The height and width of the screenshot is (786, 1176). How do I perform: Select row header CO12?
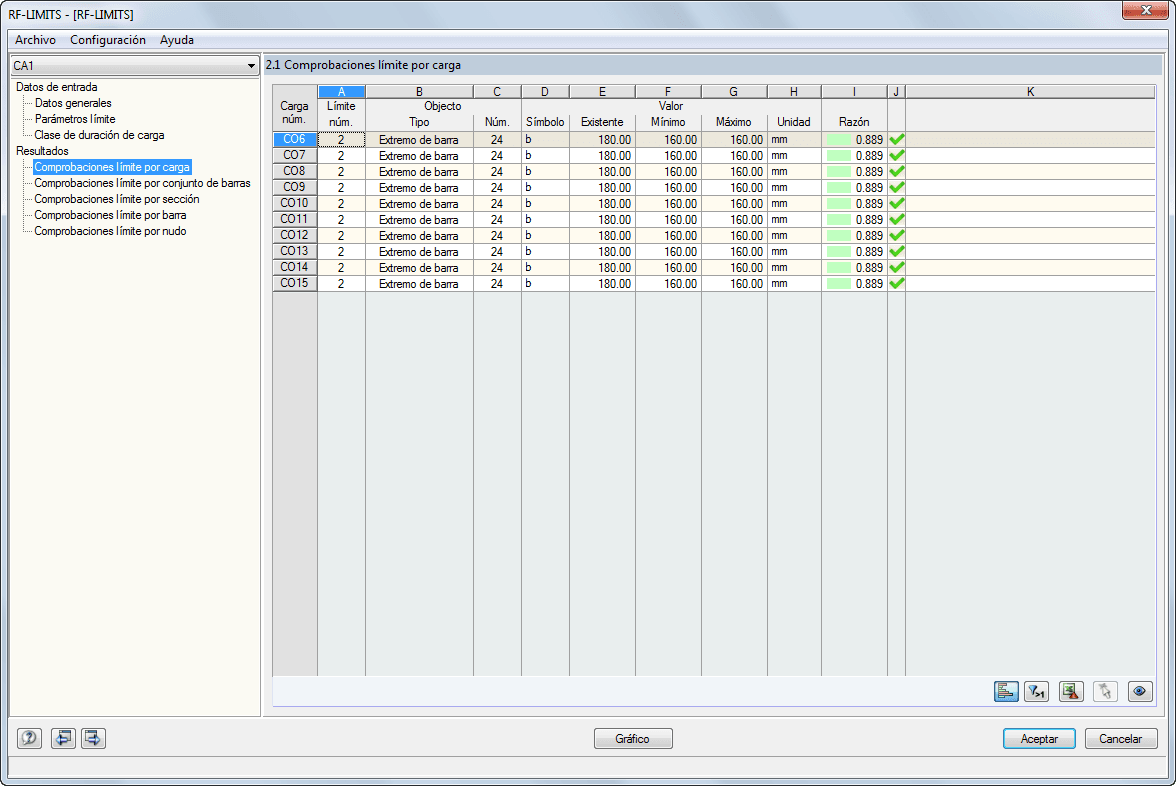click(295, 236)
